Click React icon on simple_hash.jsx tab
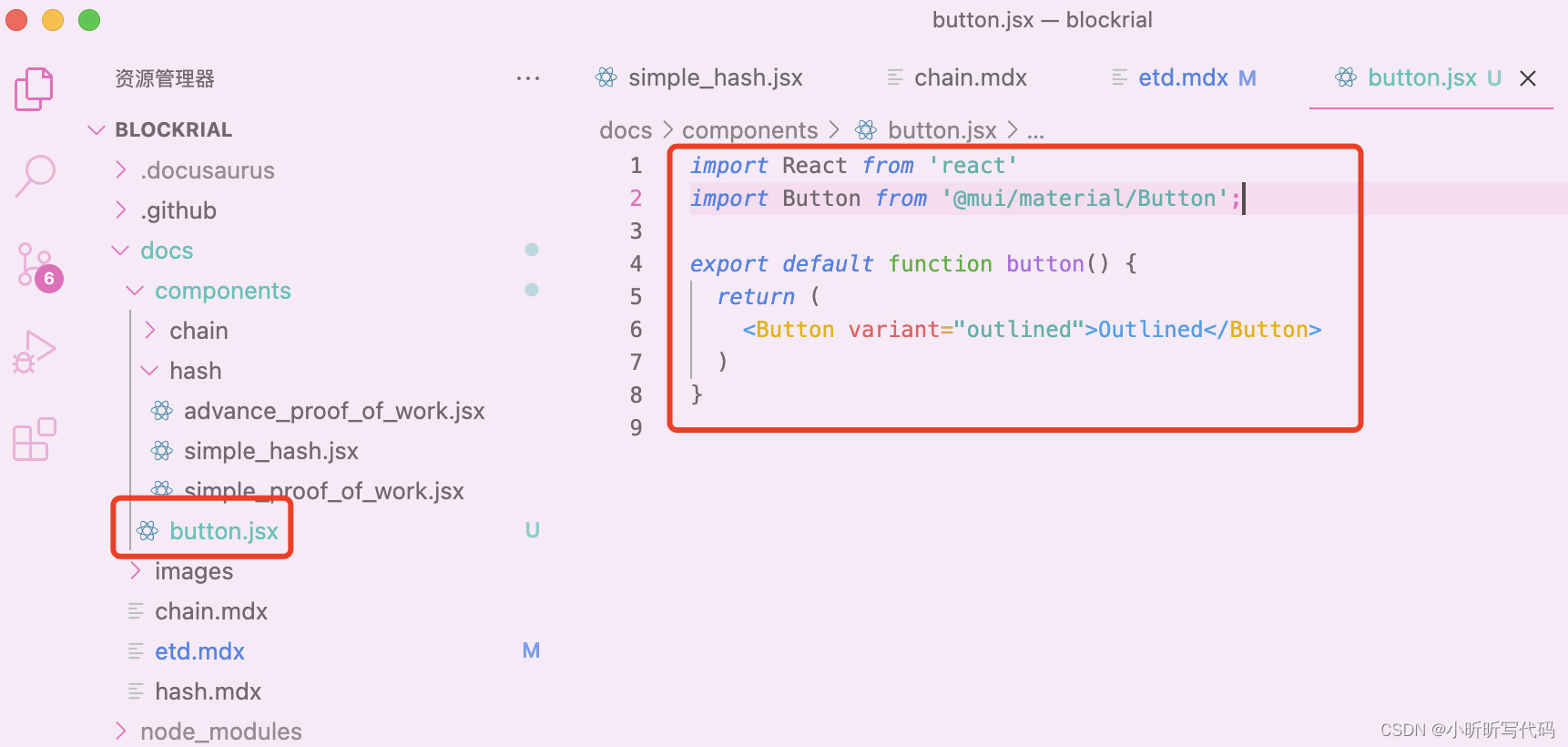 pyautogui.click(x=606, y=77)
